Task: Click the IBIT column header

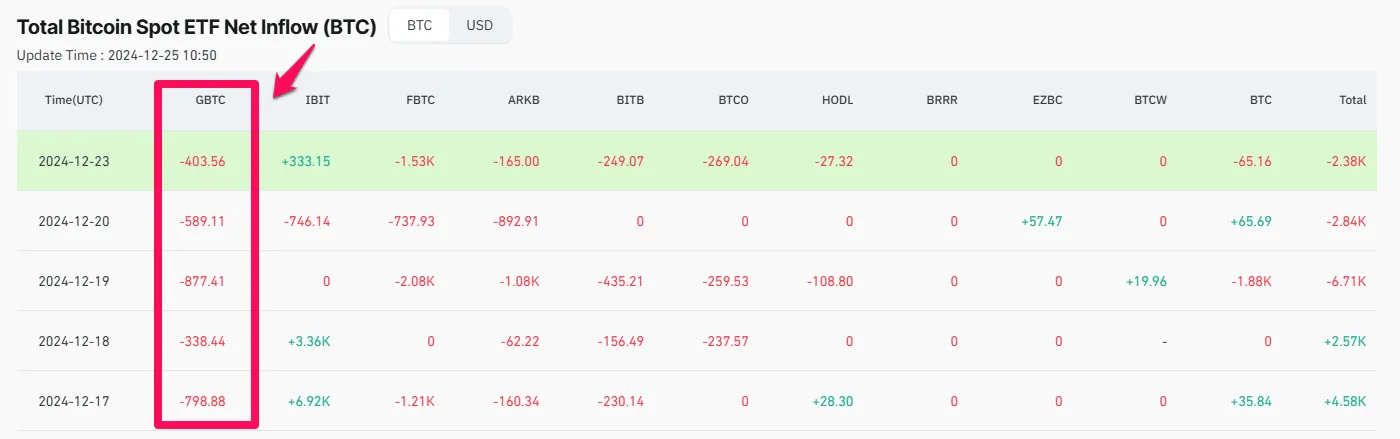Action: tap(317, 100)
